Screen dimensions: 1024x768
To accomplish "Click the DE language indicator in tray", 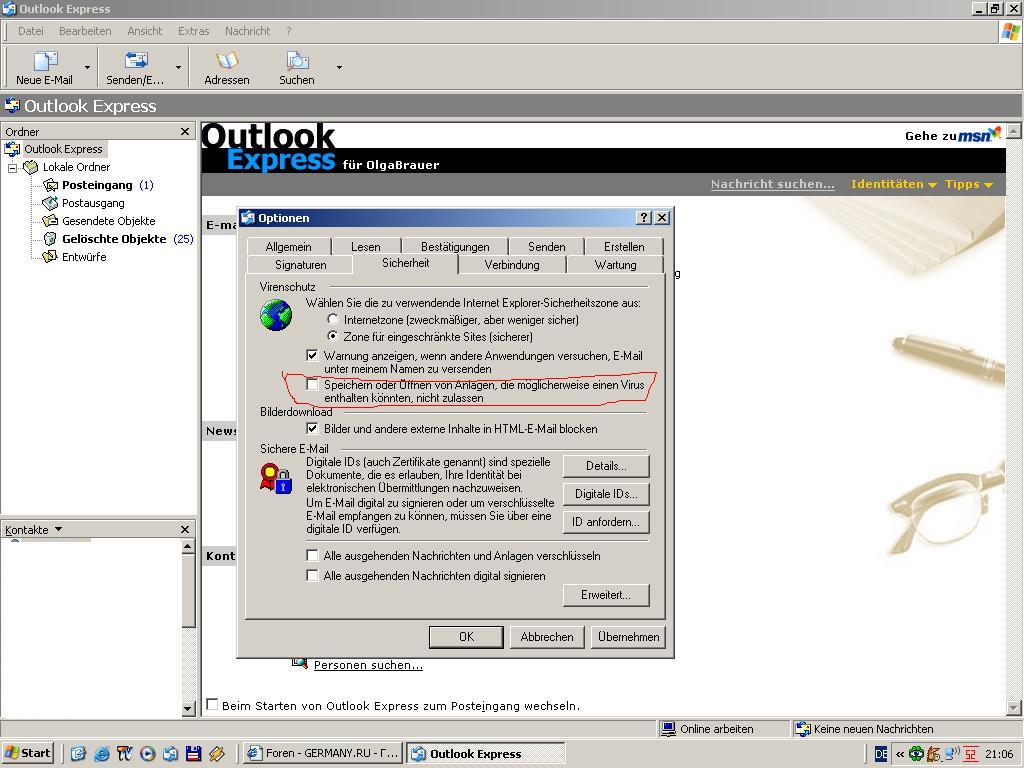I will coord(881,754).
